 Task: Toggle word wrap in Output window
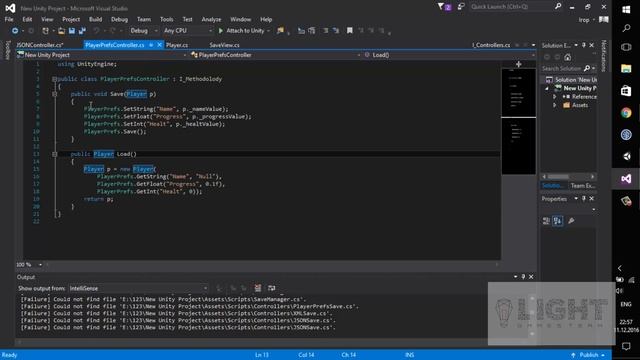[271, 288]
